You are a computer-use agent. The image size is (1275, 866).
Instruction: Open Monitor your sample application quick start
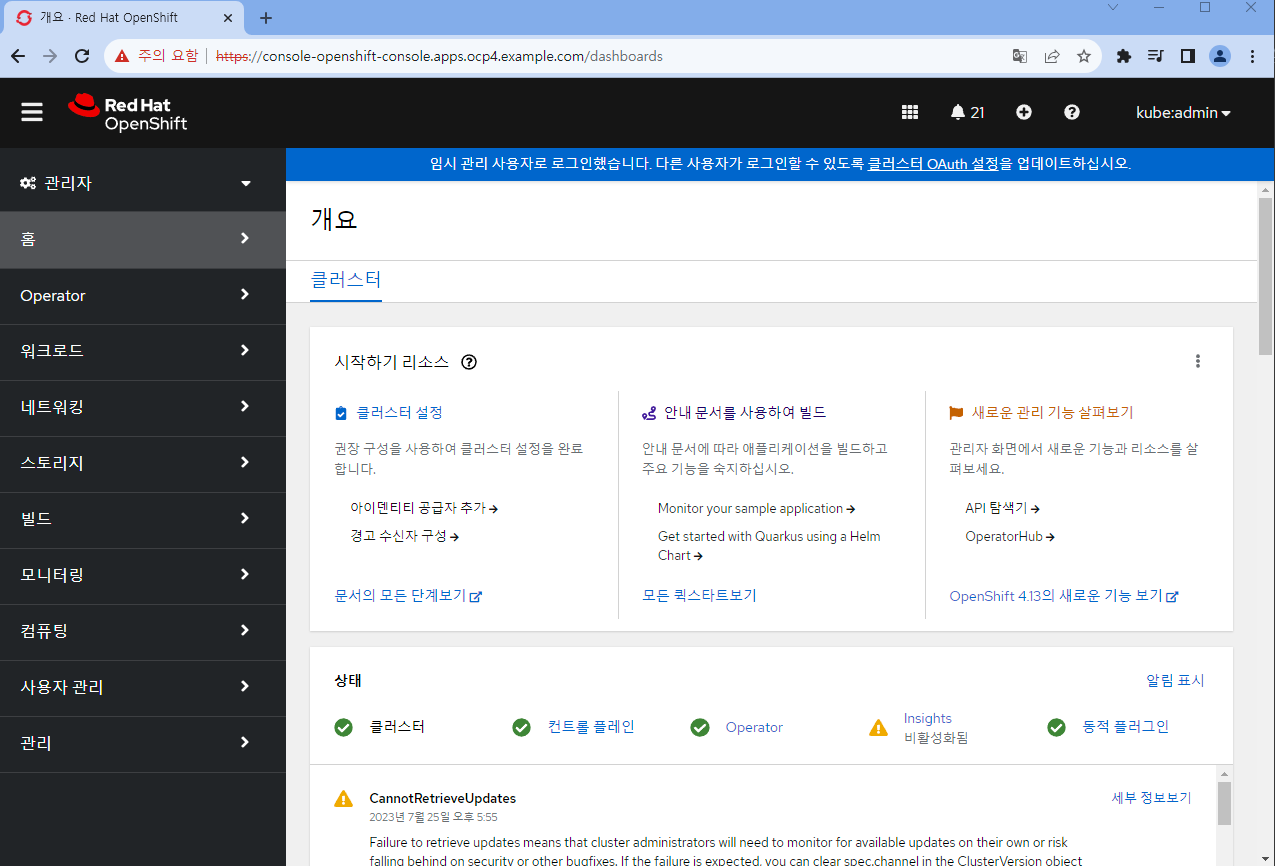point(756,508)
